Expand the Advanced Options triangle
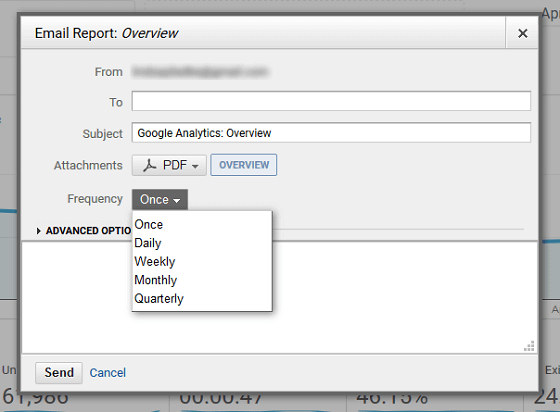The height and width of the screenshot is (412, 560). (39, 231)
